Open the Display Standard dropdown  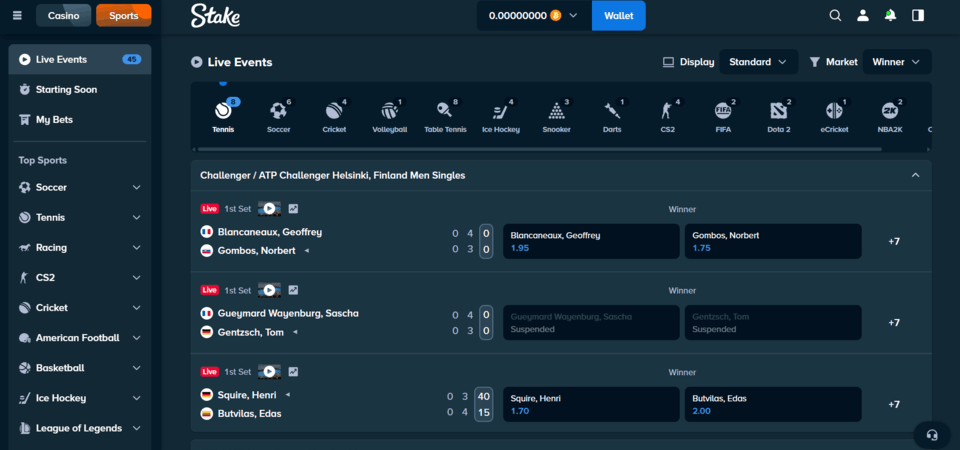click(758, 62)
